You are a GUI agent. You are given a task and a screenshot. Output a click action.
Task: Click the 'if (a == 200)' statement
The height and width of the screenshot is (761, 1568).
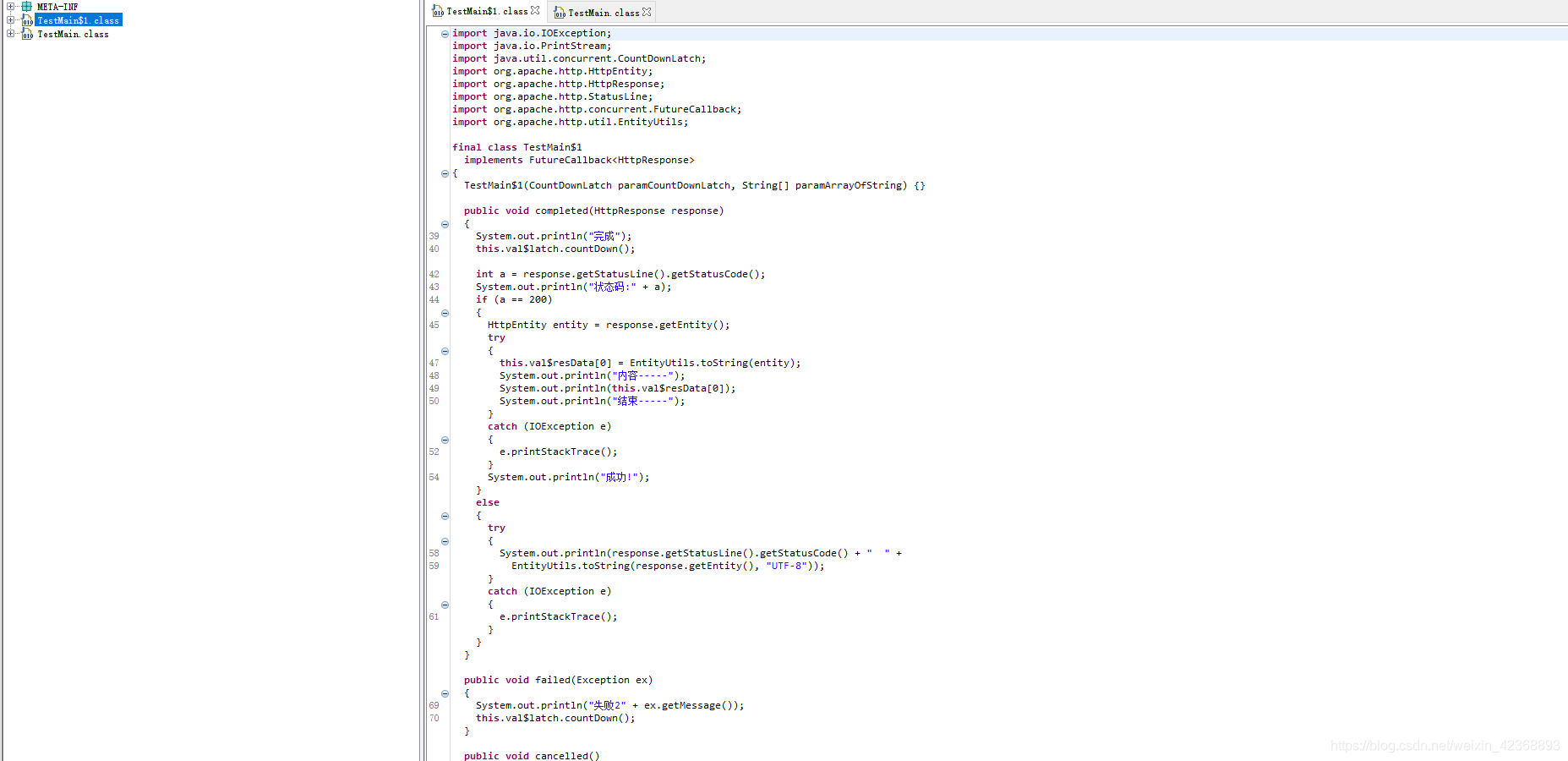click(514, 299)
